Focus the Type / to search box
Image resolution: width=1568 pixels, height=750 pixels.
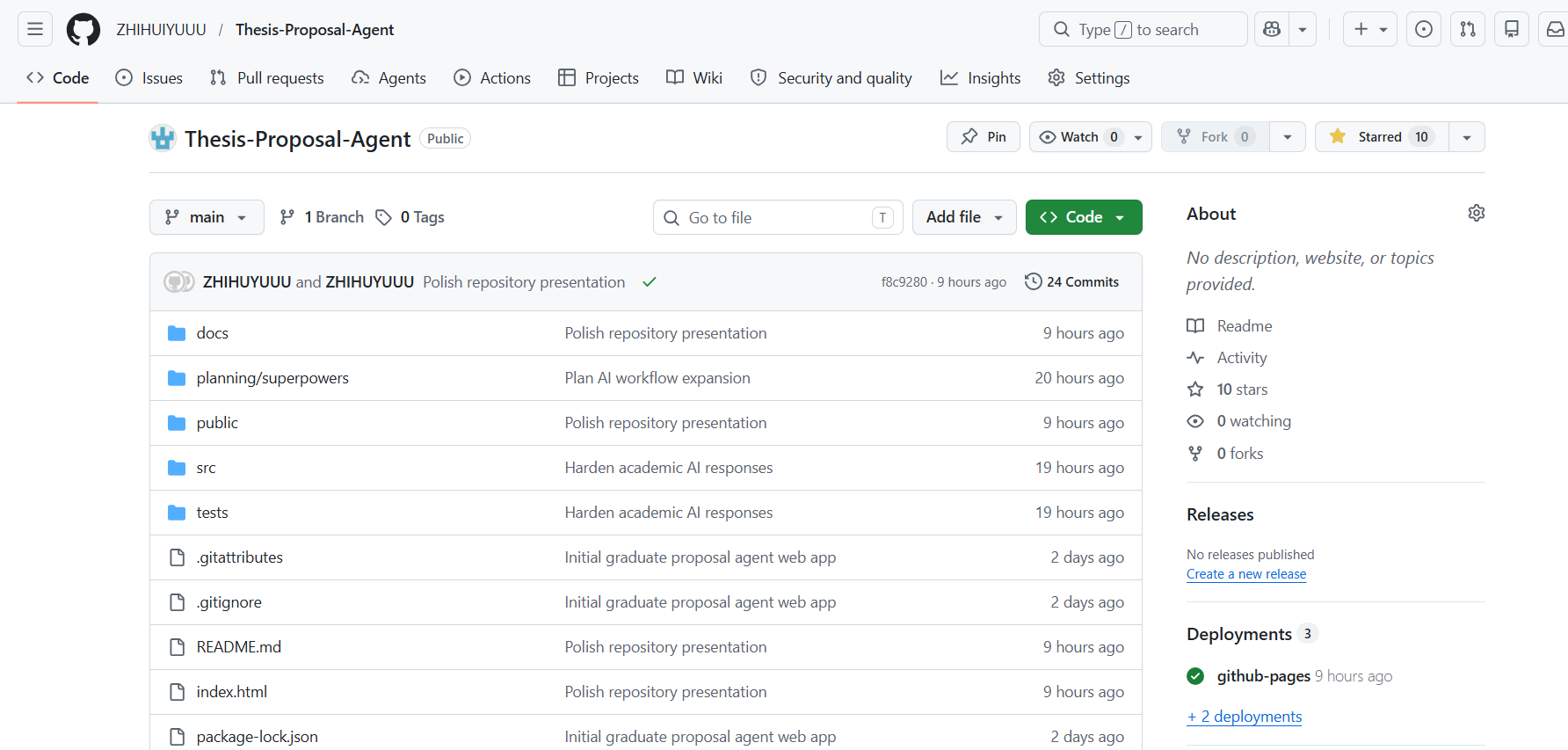pyautogui.click(x=1143, y=29)
